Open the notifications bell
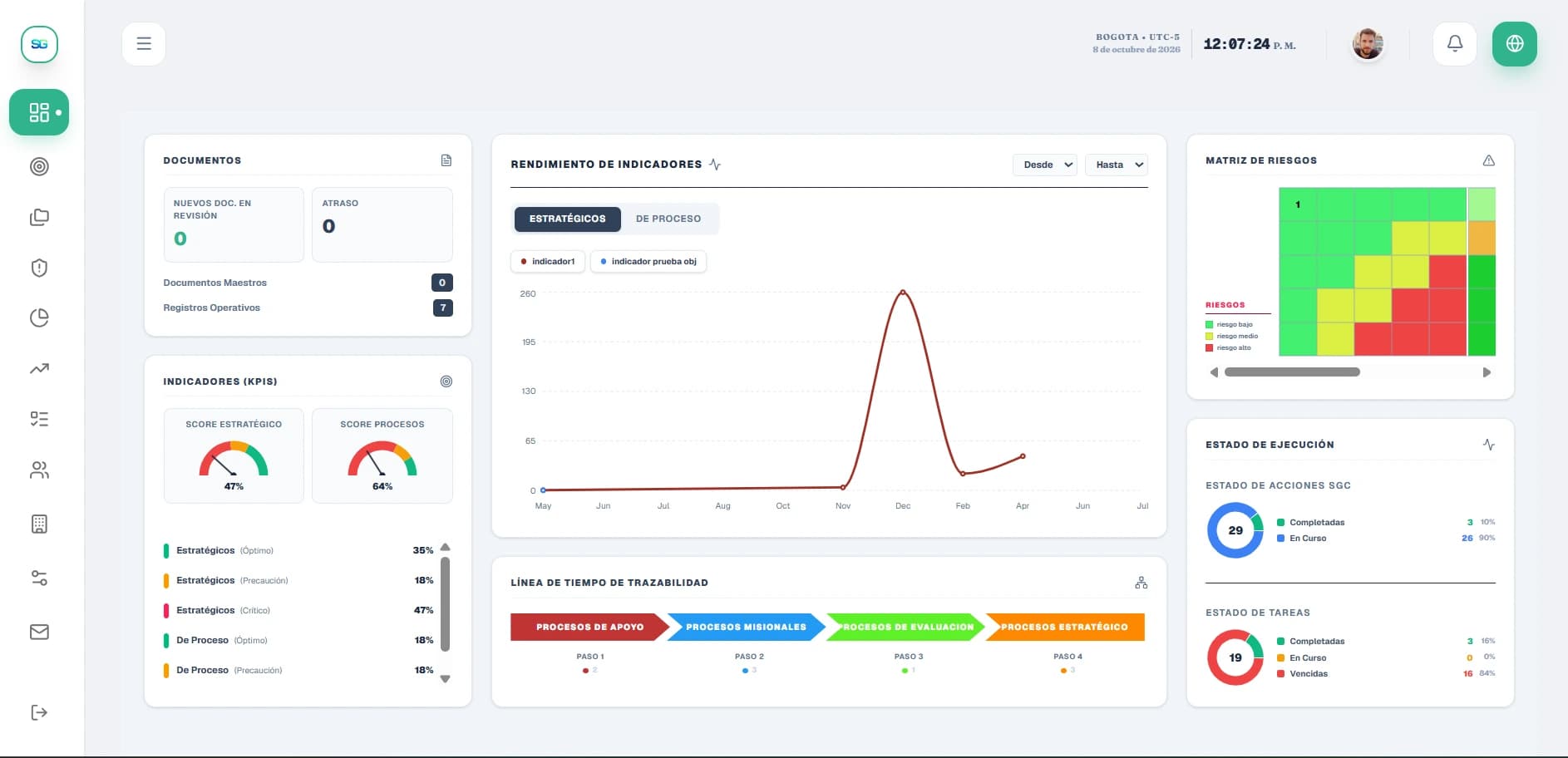Image resolution: width=1568 pixels, height=758 pixels. (1455, 44)
